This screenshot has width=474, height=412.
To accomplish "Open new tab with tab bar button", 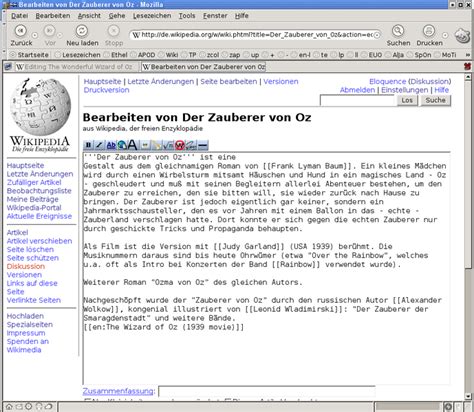I will coord(8,67).
